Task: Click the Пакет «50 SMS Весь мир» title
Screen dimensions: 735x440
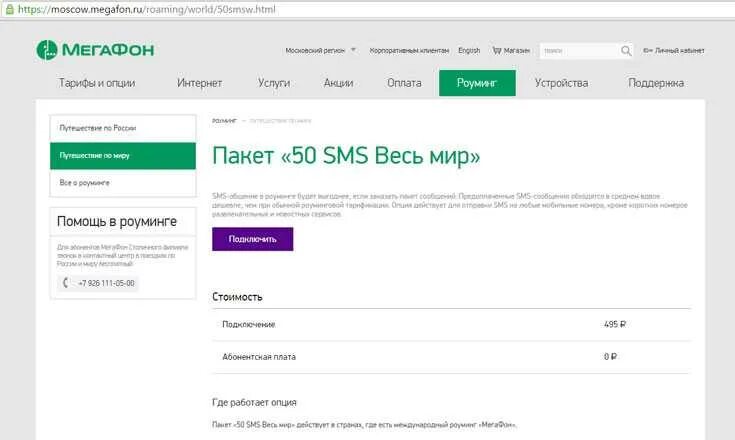Action: pyautogui.click(x=346, y=156)
